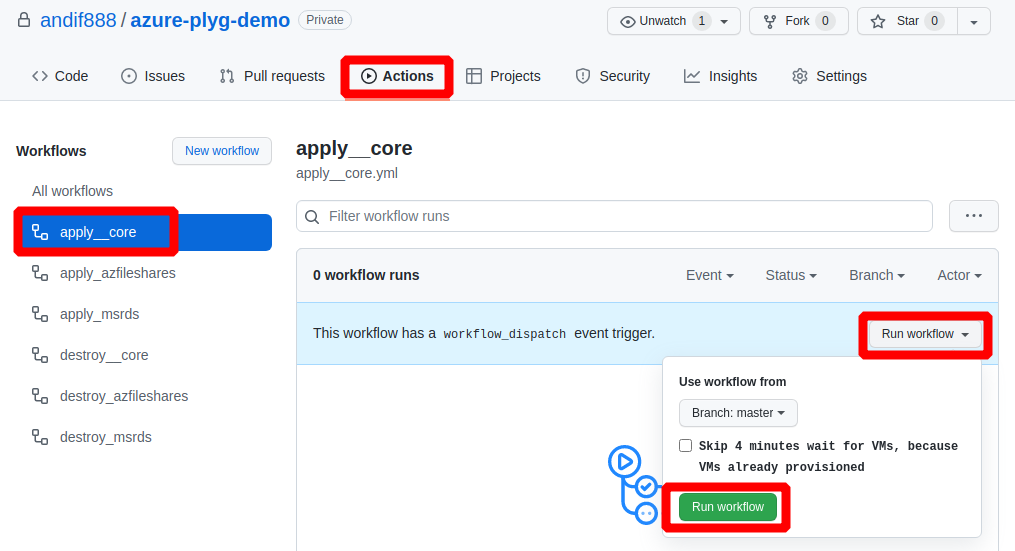Viewport: 1015px width, 551px height.
Task: Enable Skip 4 minutes wait for VMs checkbox
Action: click(x=686, y=445)
